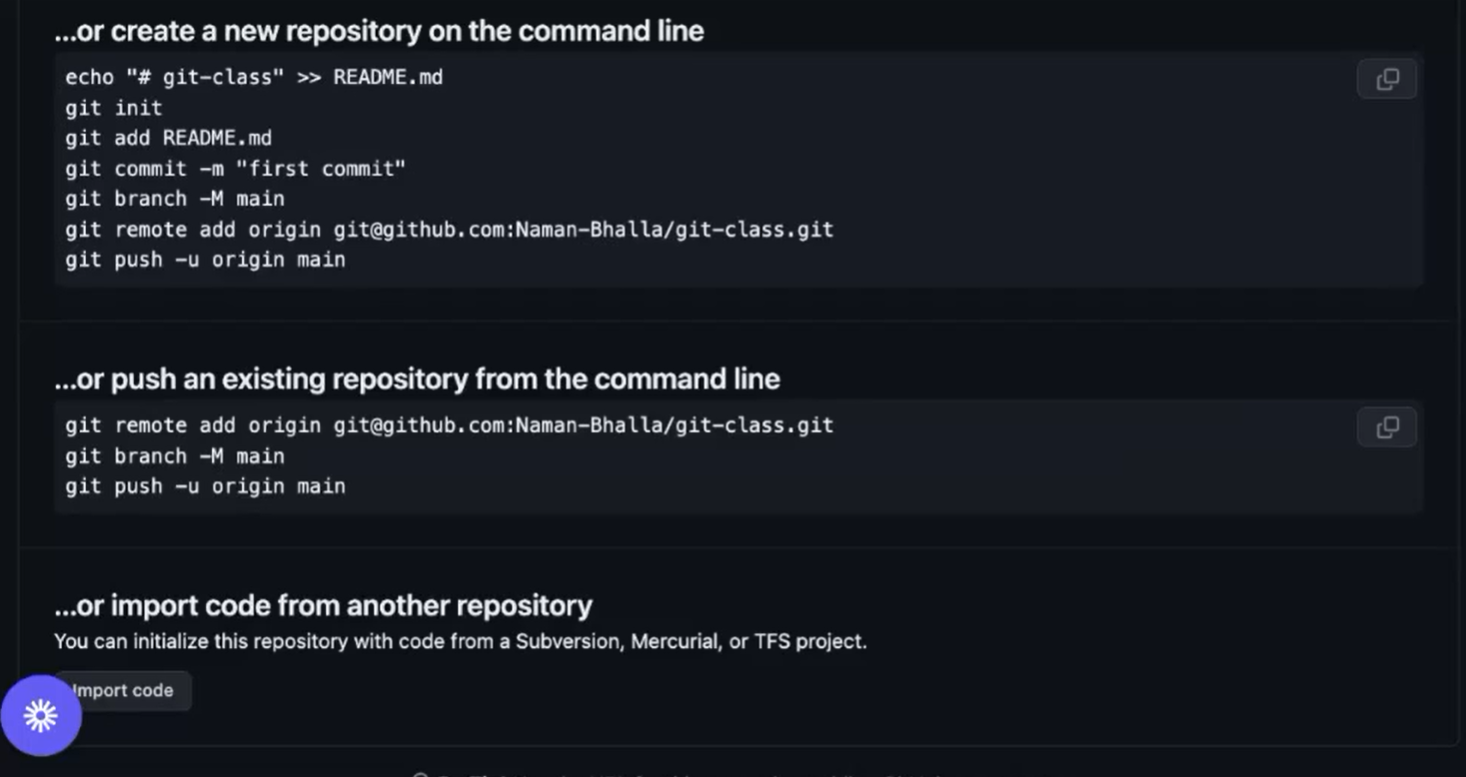Click the push existing repository heading
This screenshot has width=1466, height=777.
[x=417, y=378]
